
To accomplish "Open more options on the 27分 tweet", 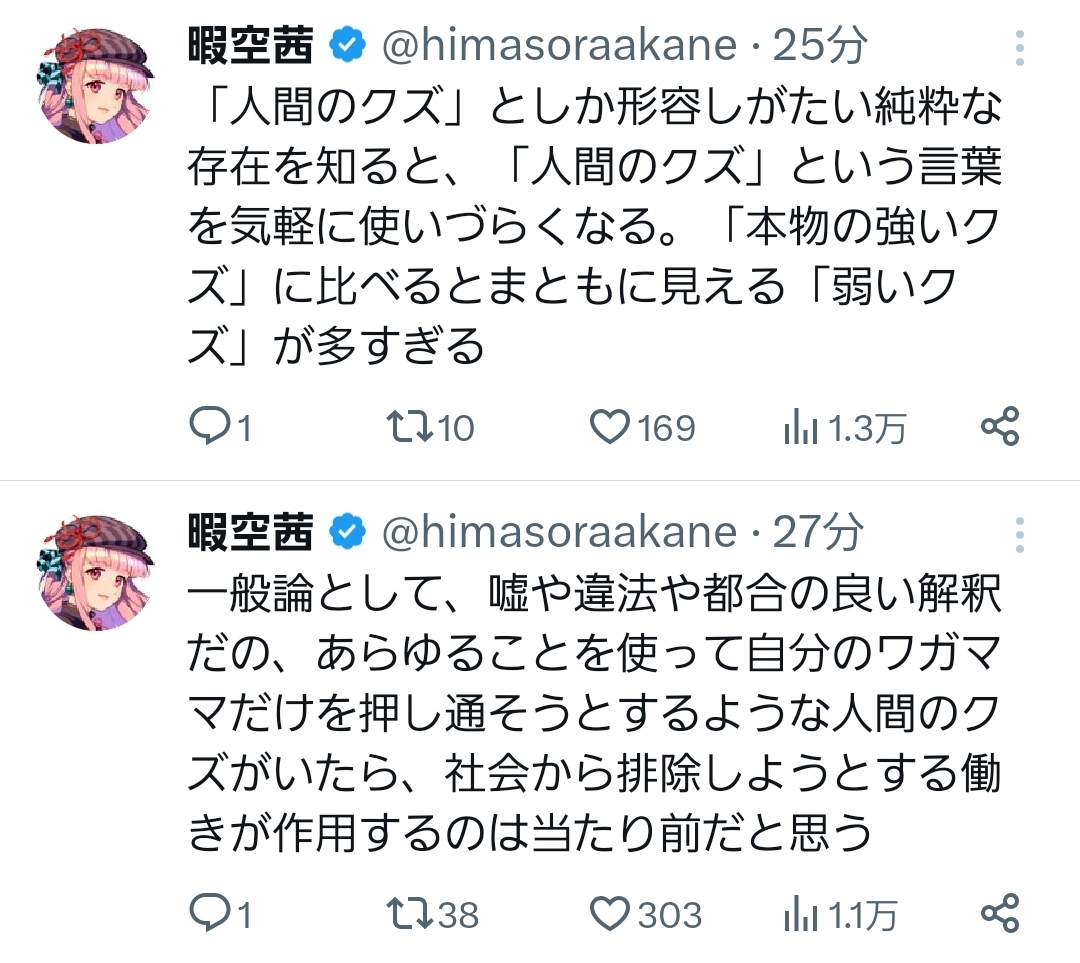I will [x=1019, y=534].
